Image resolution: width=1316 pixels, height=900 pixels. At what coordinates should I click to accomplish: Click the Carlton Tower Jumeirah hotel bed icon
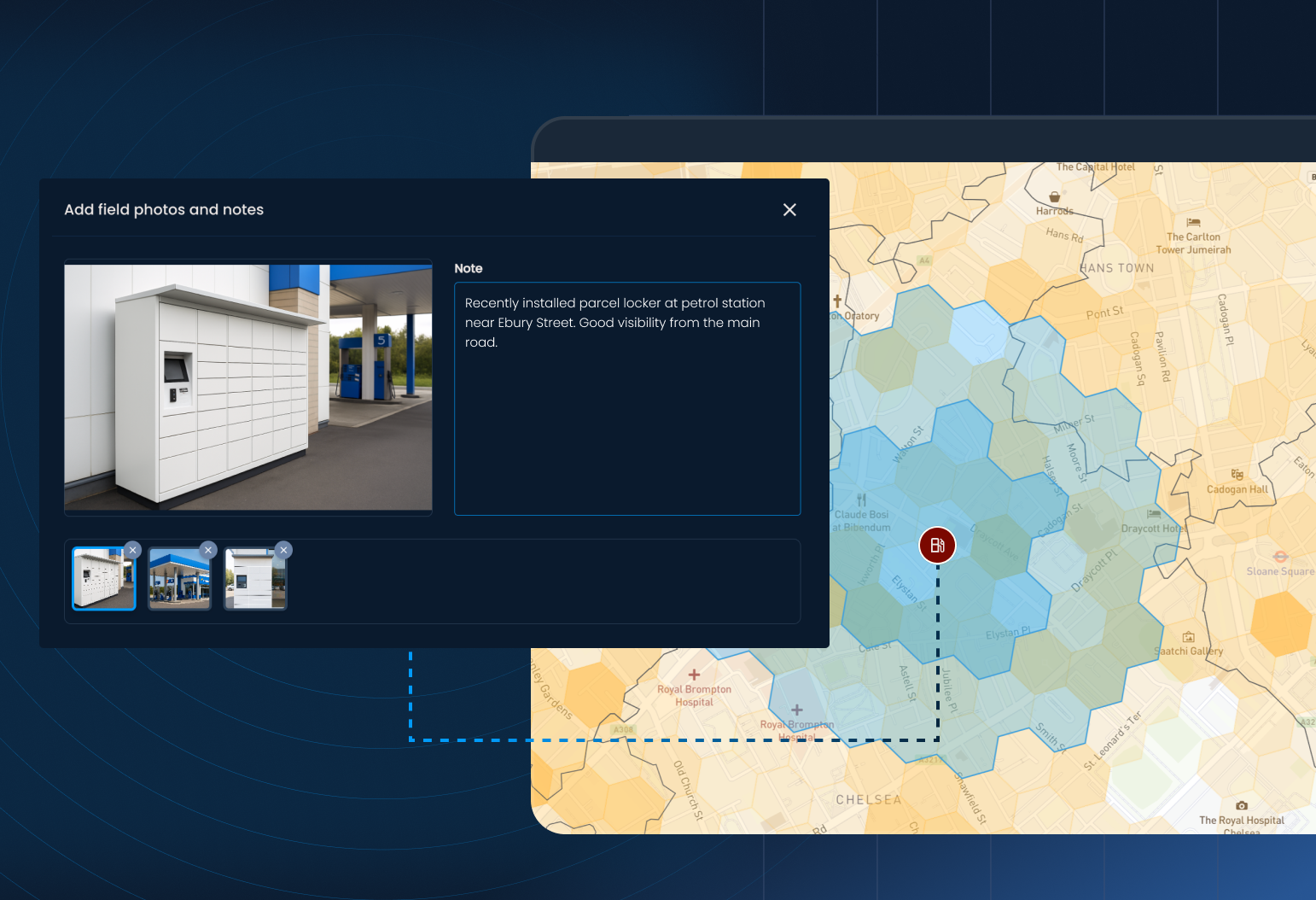click(1193, 223)
